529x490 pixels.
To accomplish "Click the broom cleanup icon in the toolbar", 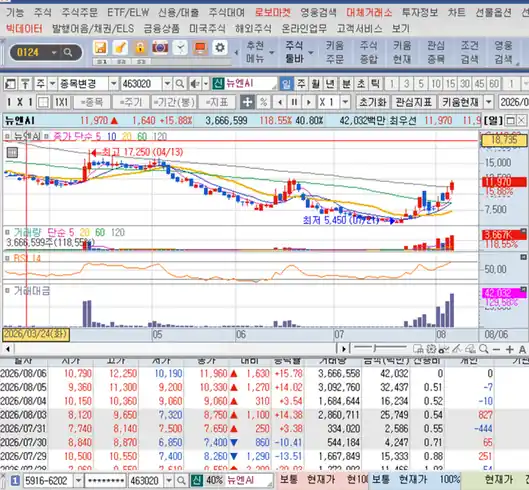I will pos(120,48).
